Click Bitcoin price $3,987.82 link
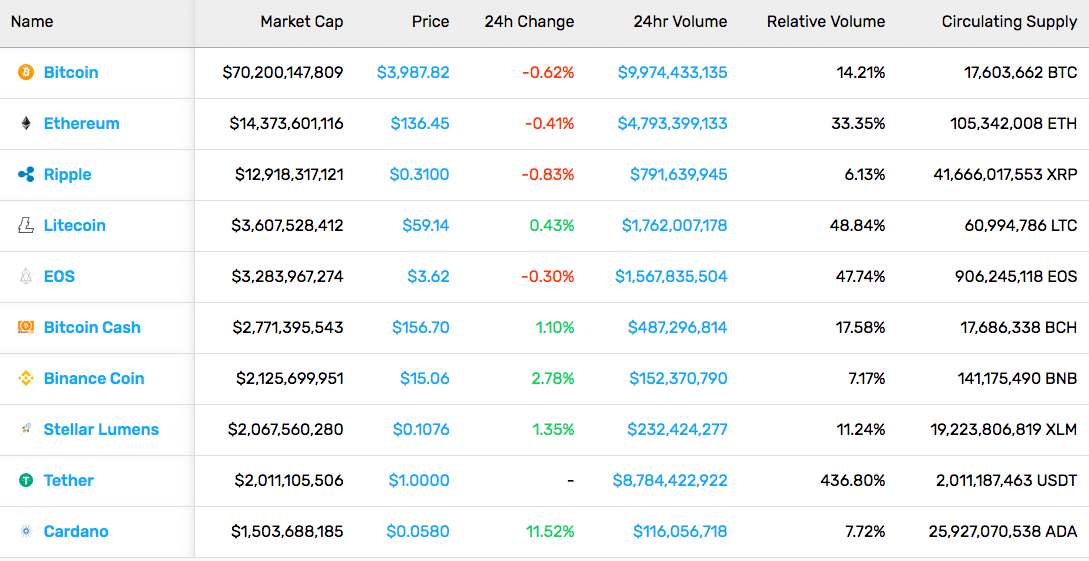The width and height of the screenshot is (1089, 561). (413, 72)
